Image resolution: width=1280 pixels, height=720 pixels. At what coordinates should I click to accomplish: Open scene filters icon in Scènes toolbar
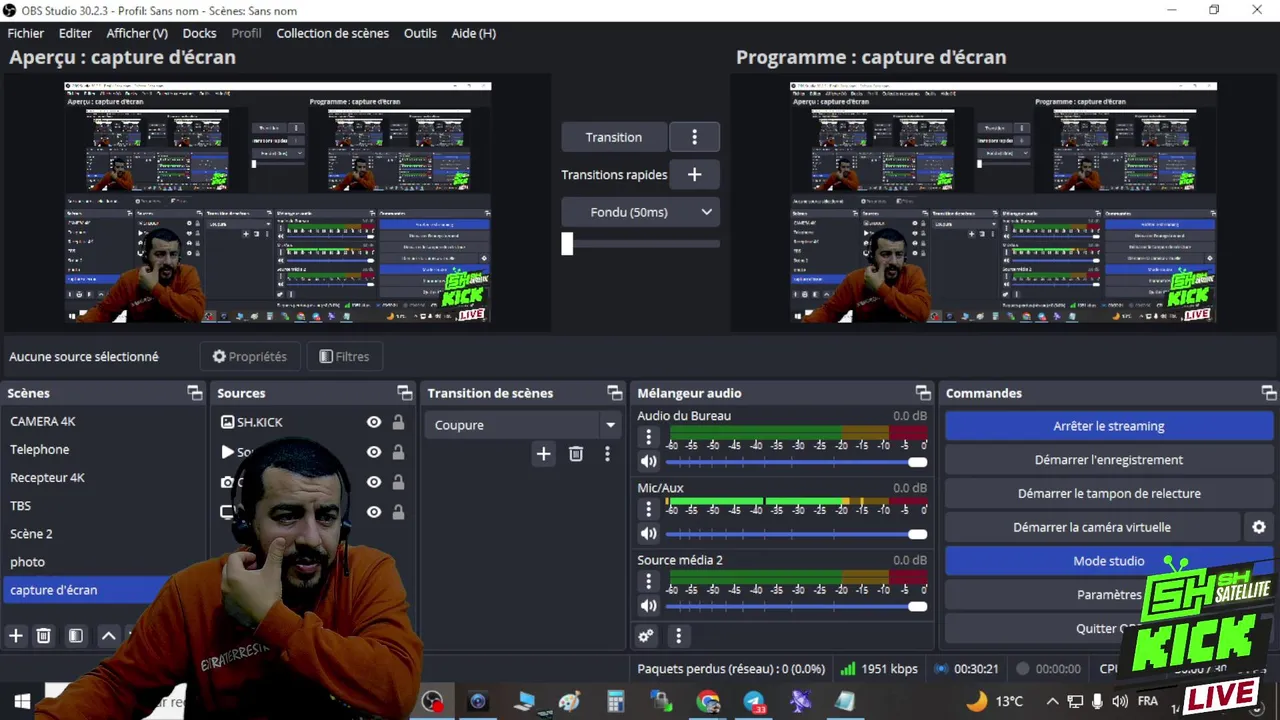[x=76, y=636]
